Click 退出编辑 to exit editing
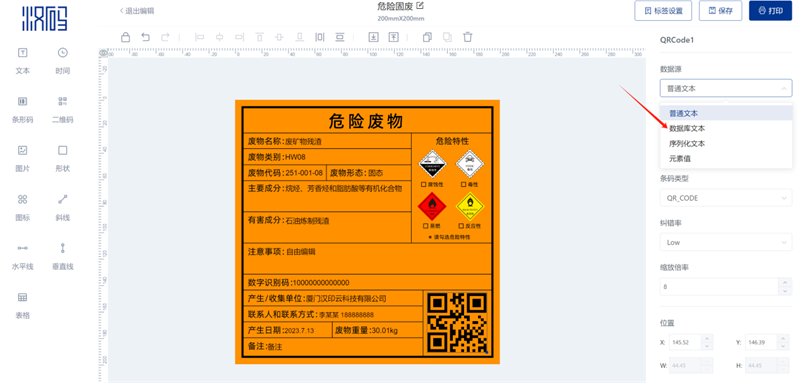The image size is (800, 383). [137, 11]
